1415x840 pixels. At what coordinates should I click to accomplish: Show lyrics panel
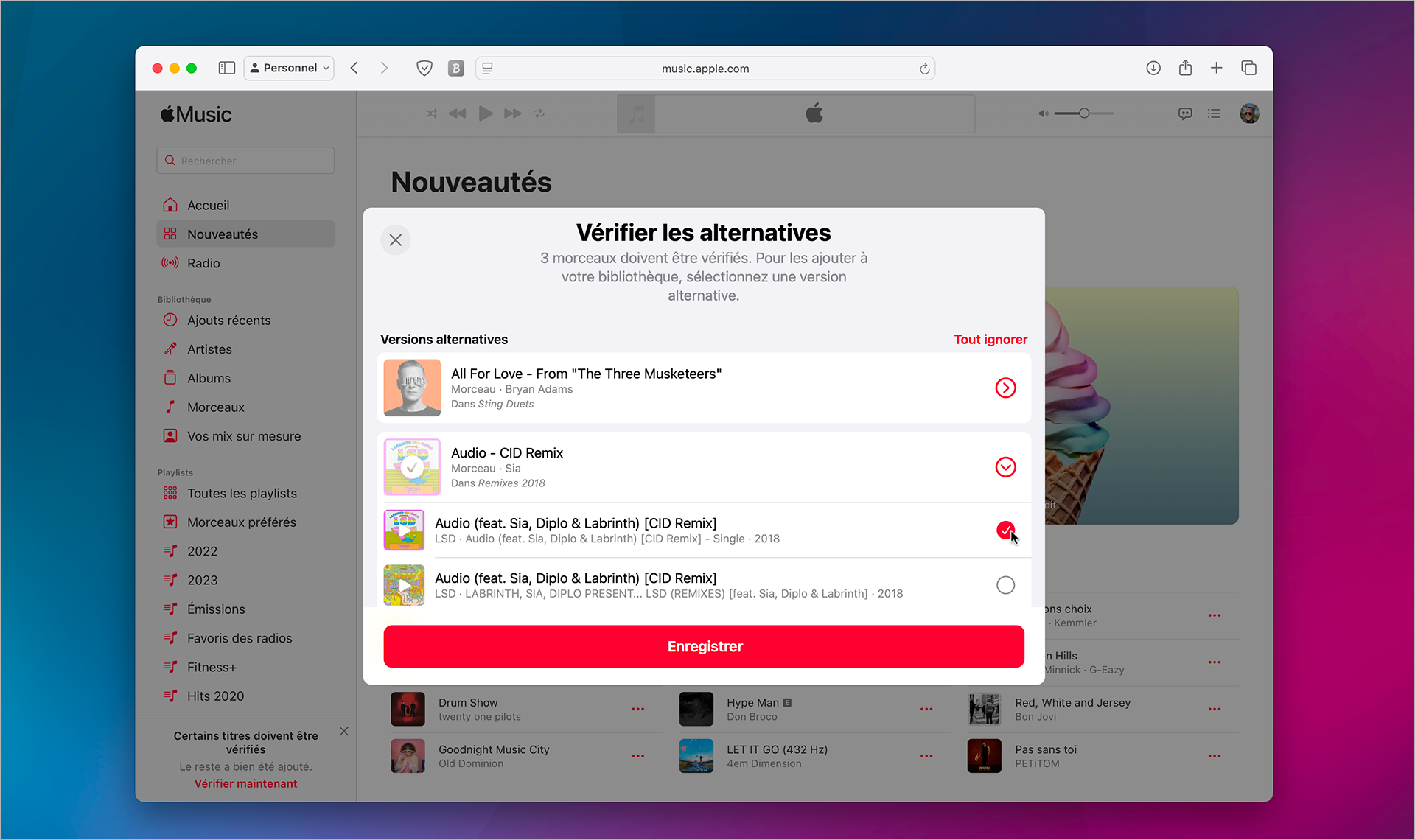(1185, 113)
